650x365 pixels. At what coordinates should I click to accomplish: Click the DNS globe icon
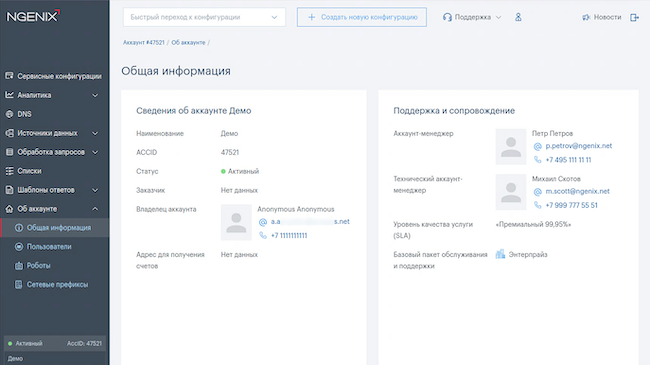click(x=9, y=114)
